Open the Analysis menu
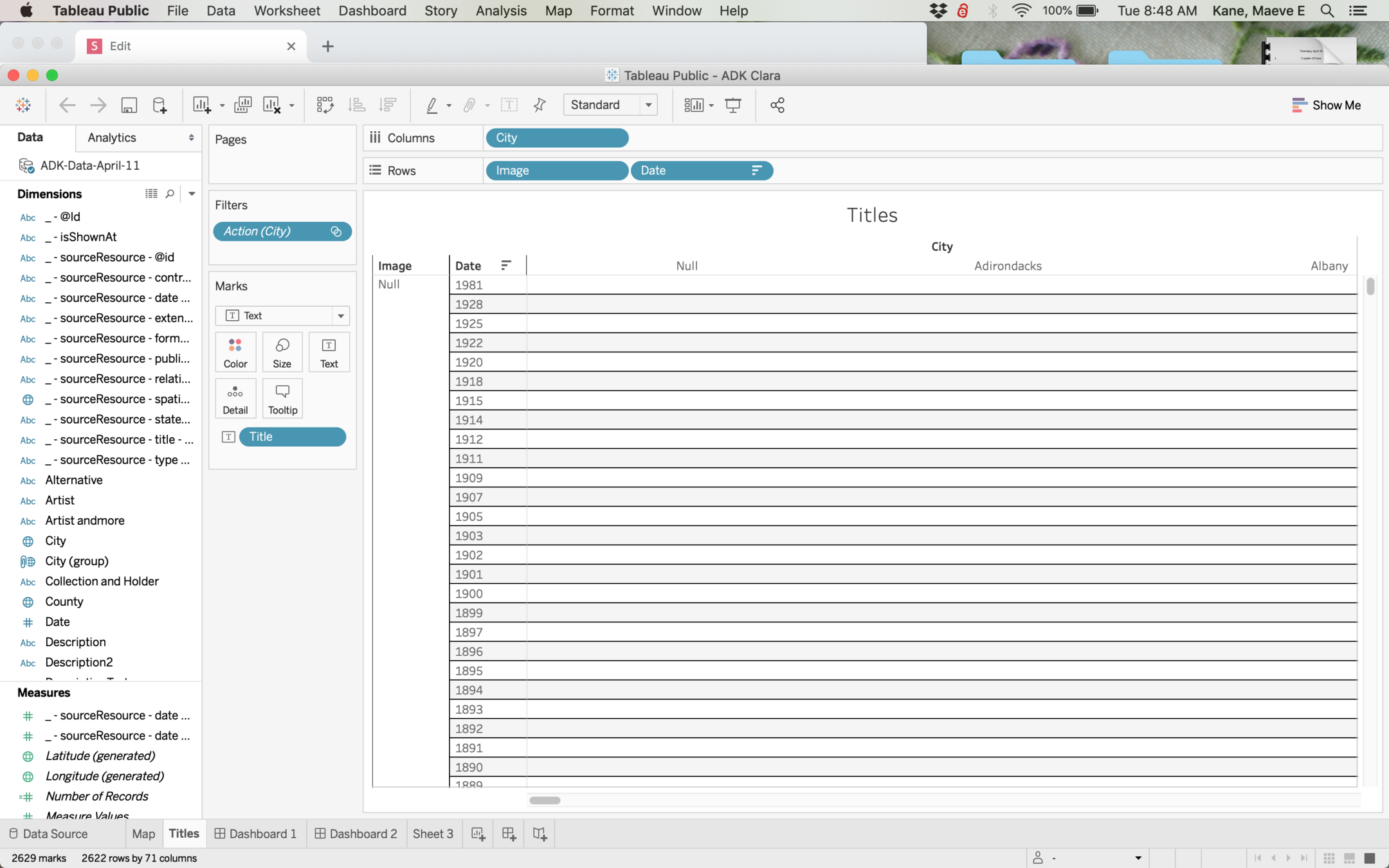This screenshot has height=868, width=1389. coord(500,11)
